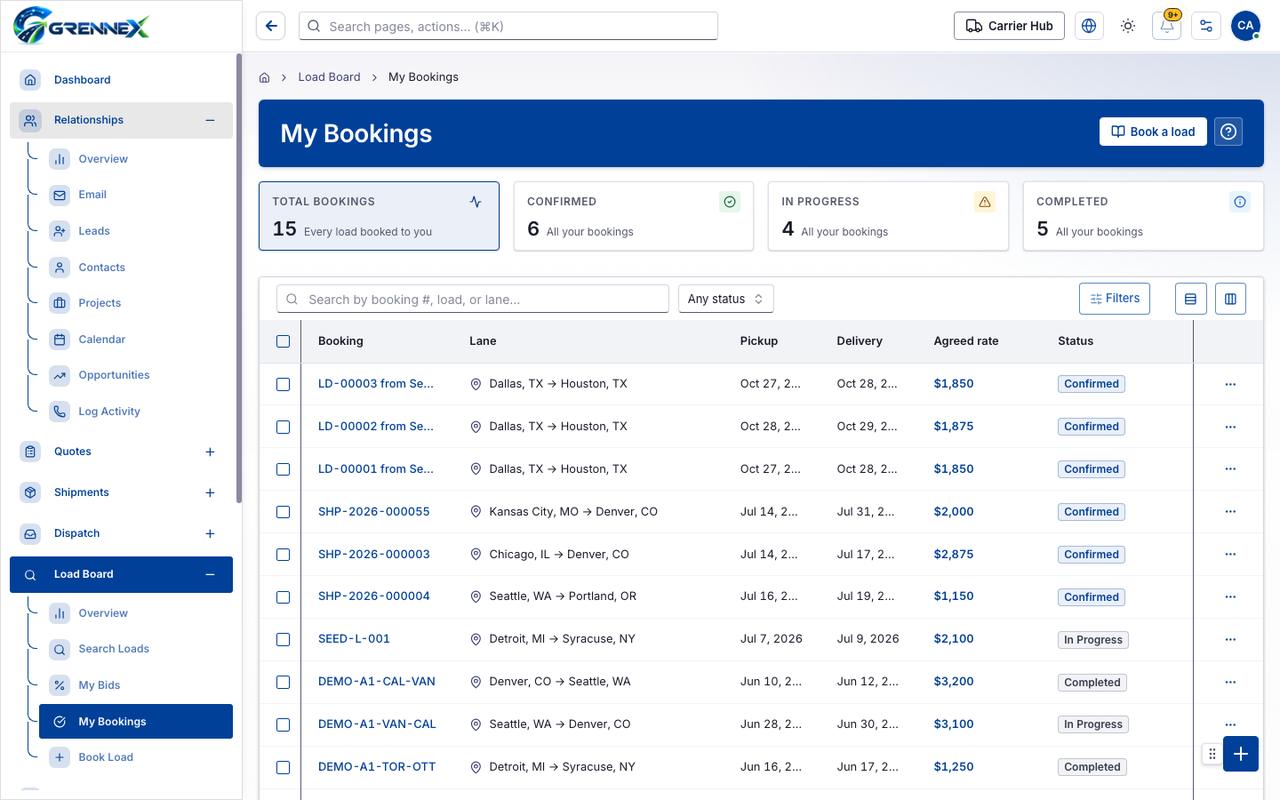
Task: Open the column settings icon
Action: tap(1230, 298)
